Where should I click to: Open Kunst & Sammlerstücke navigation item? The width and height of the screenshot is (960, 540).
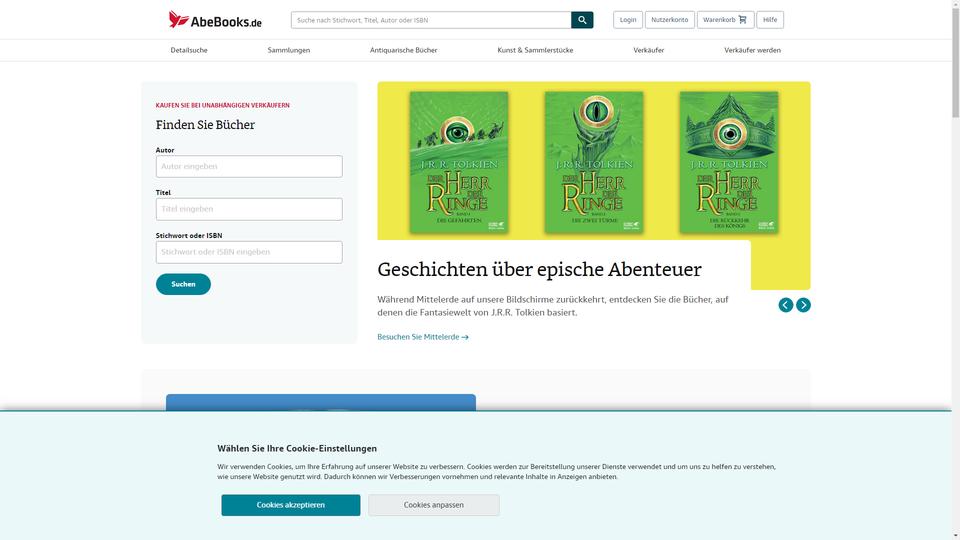tap(535, 50)
